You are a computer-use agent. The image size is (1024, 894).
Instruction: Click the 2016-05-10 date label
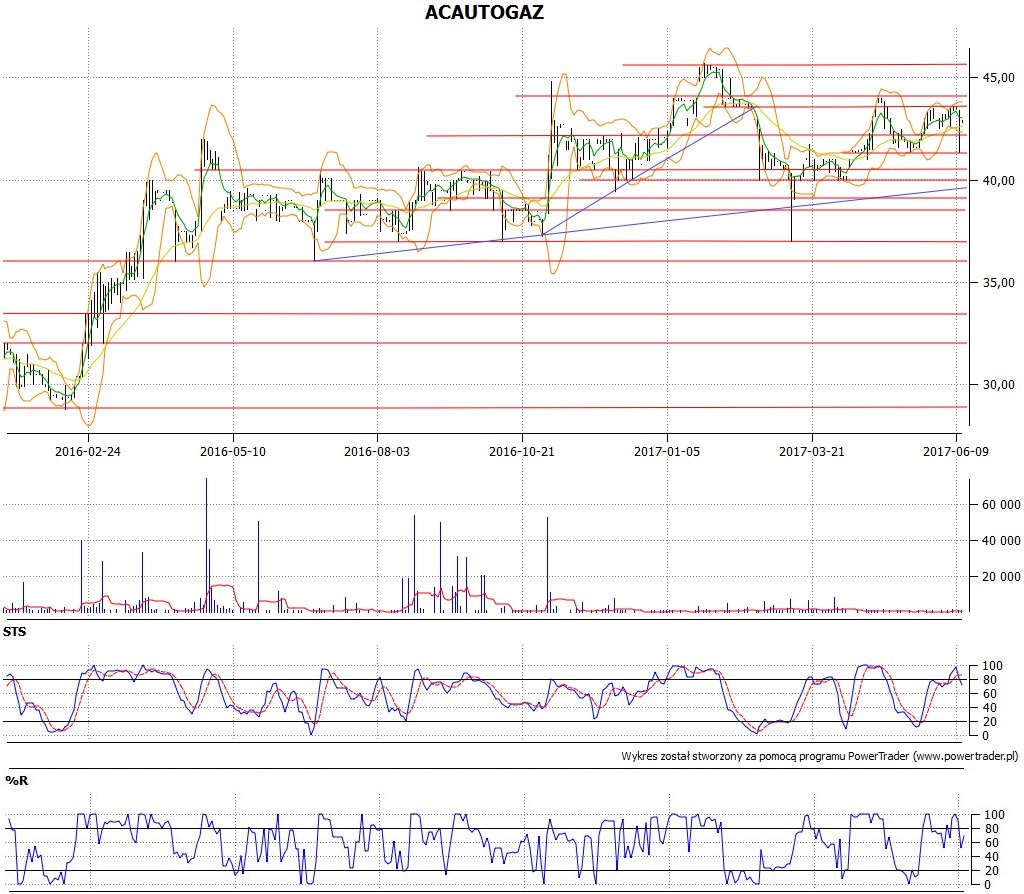tap(232, 451)
